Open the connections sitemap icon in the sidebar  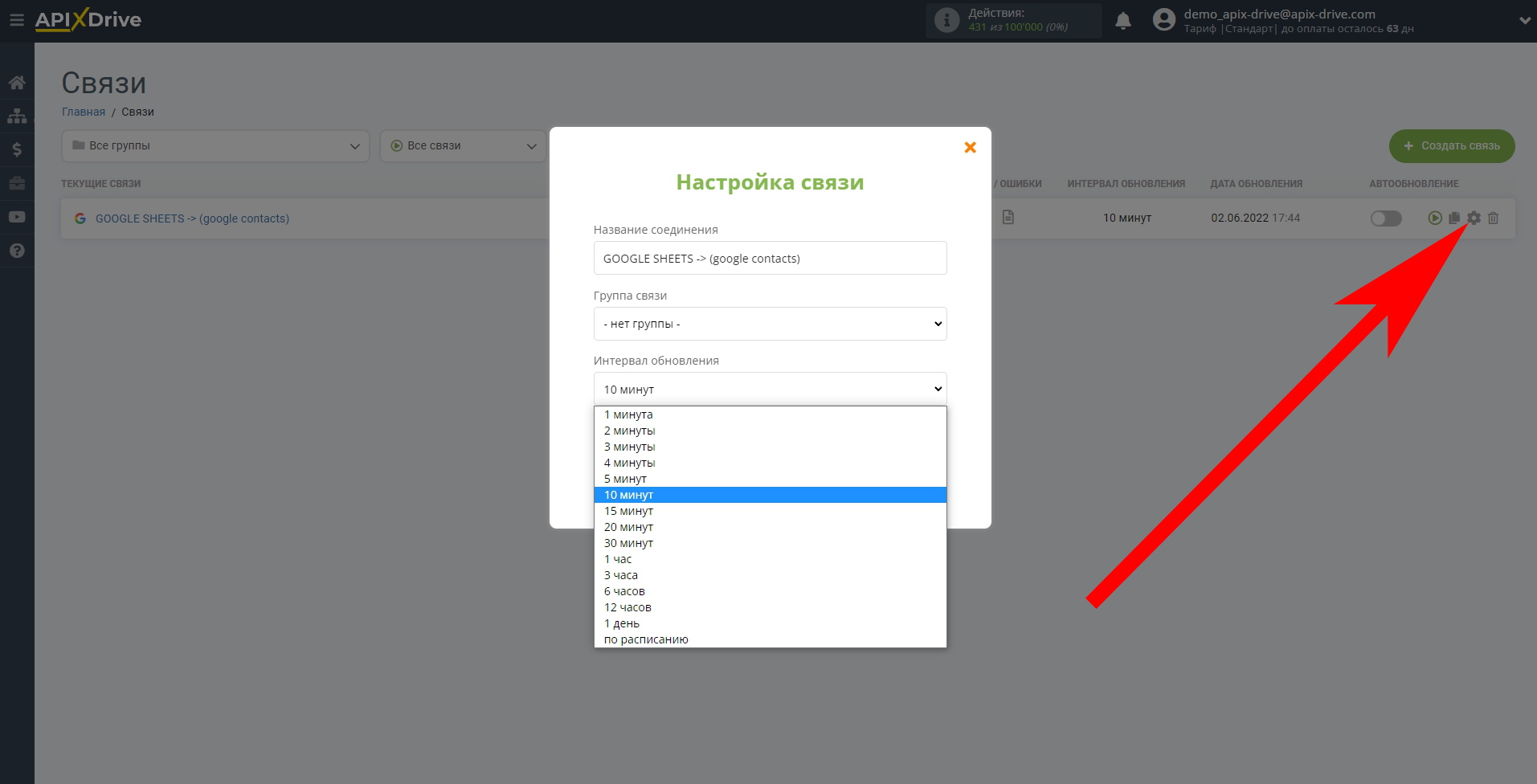(17, 116)
